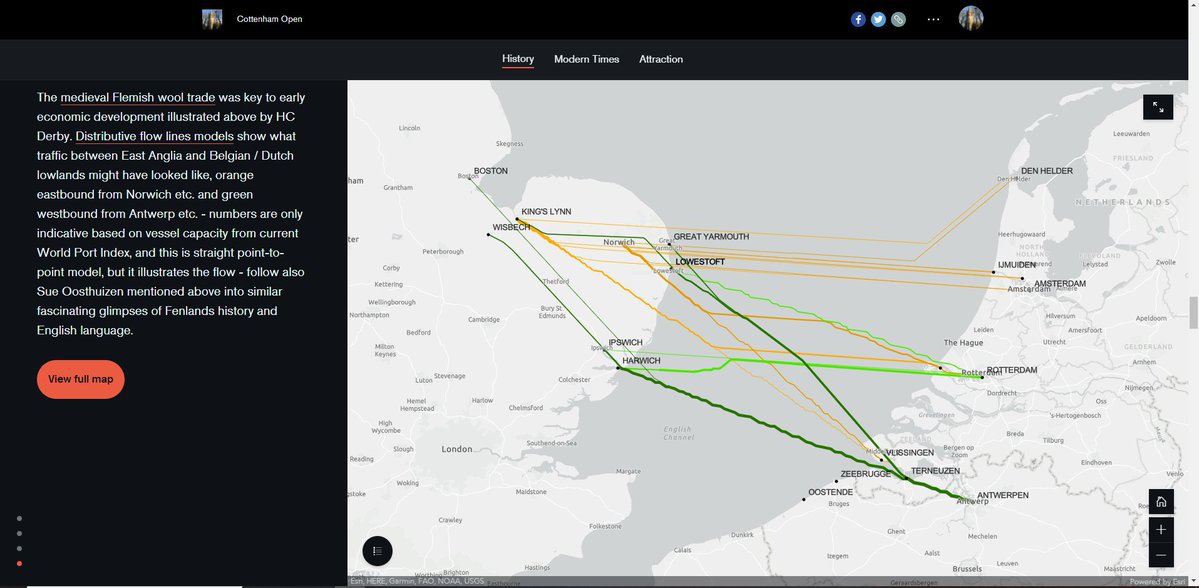Open the three-dot more options menu
1199x588 pixels.
pos(933,19)
